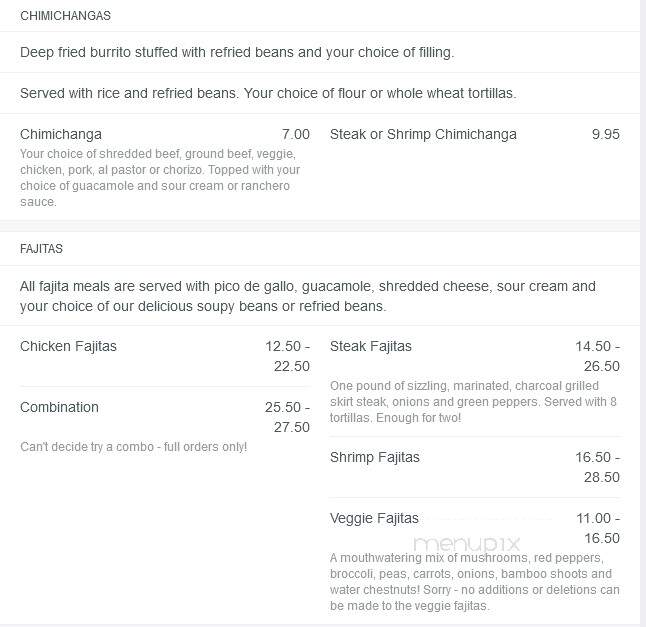This screenshot has width=646, height=627.
Task: Click the menupix watermark logo
Action: pyautogui.click(x=467, y=544)
